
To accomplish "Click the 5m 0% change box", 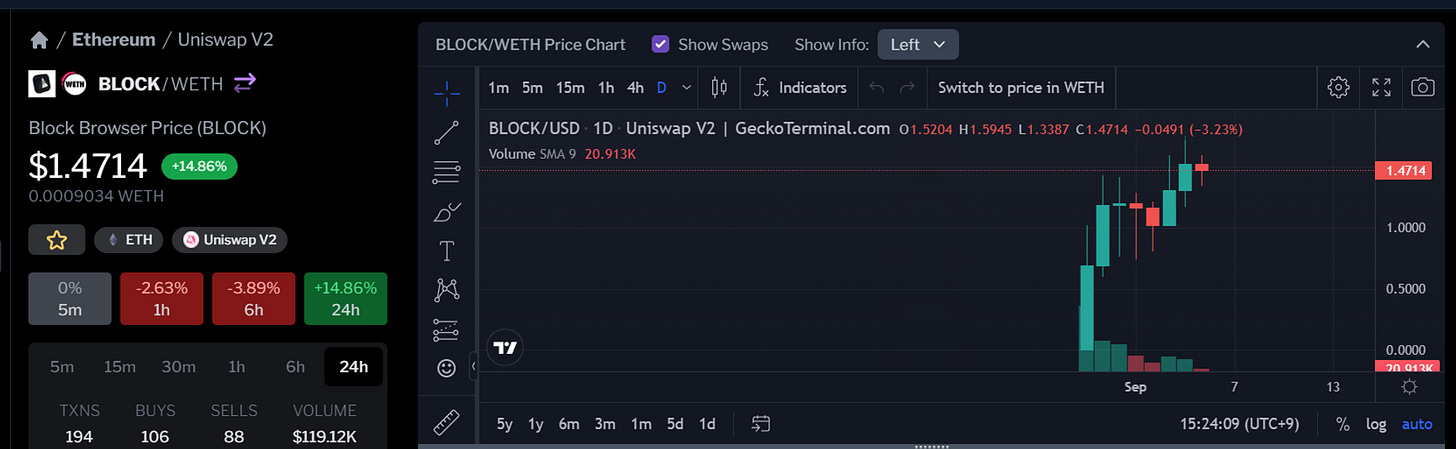I will coord(70,298).
